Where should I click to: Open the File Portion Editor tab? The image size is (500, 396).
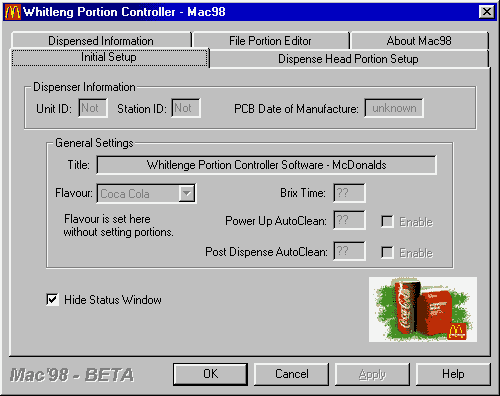[x=270, y=40]
